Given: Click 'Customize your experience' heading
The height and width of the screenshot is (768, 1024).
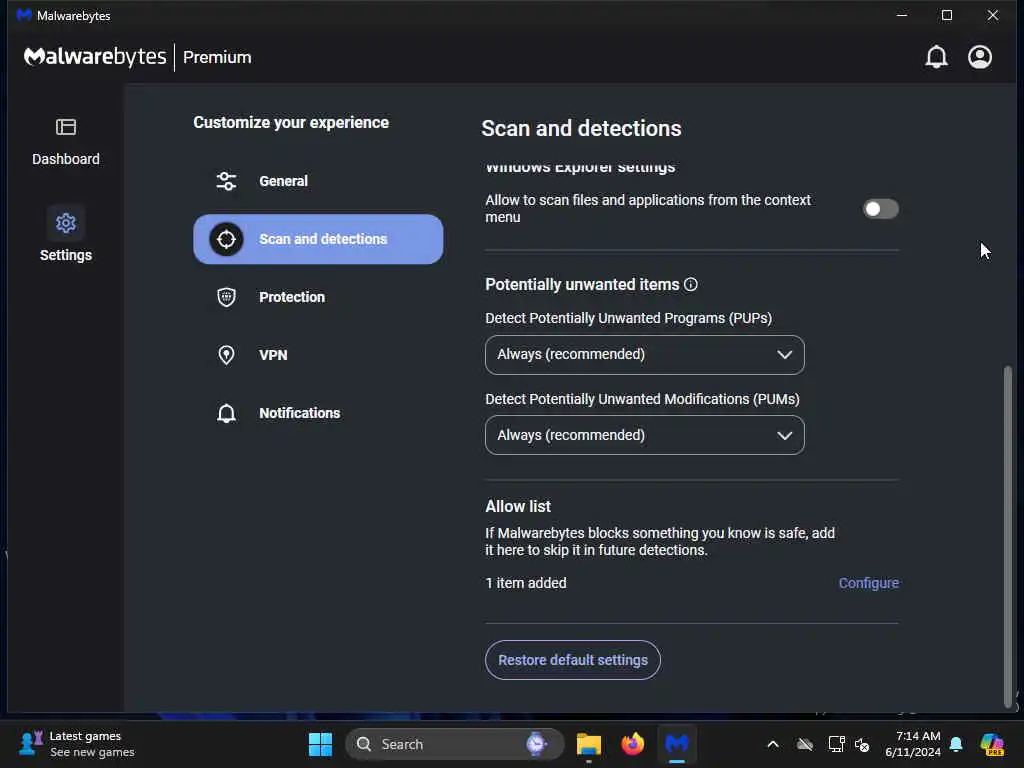Looking at the screenshot, I should (291, 123).
